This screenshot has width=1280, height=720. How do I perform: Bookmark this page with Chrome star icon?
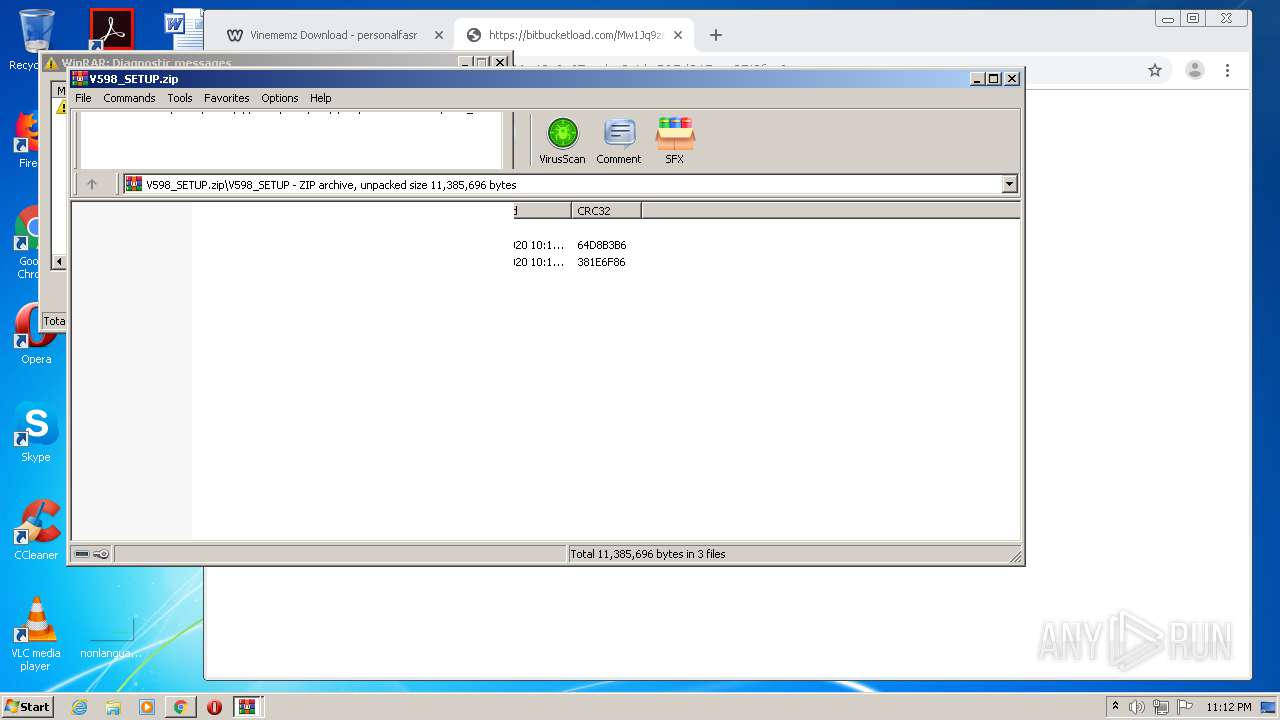[1155, 70]
